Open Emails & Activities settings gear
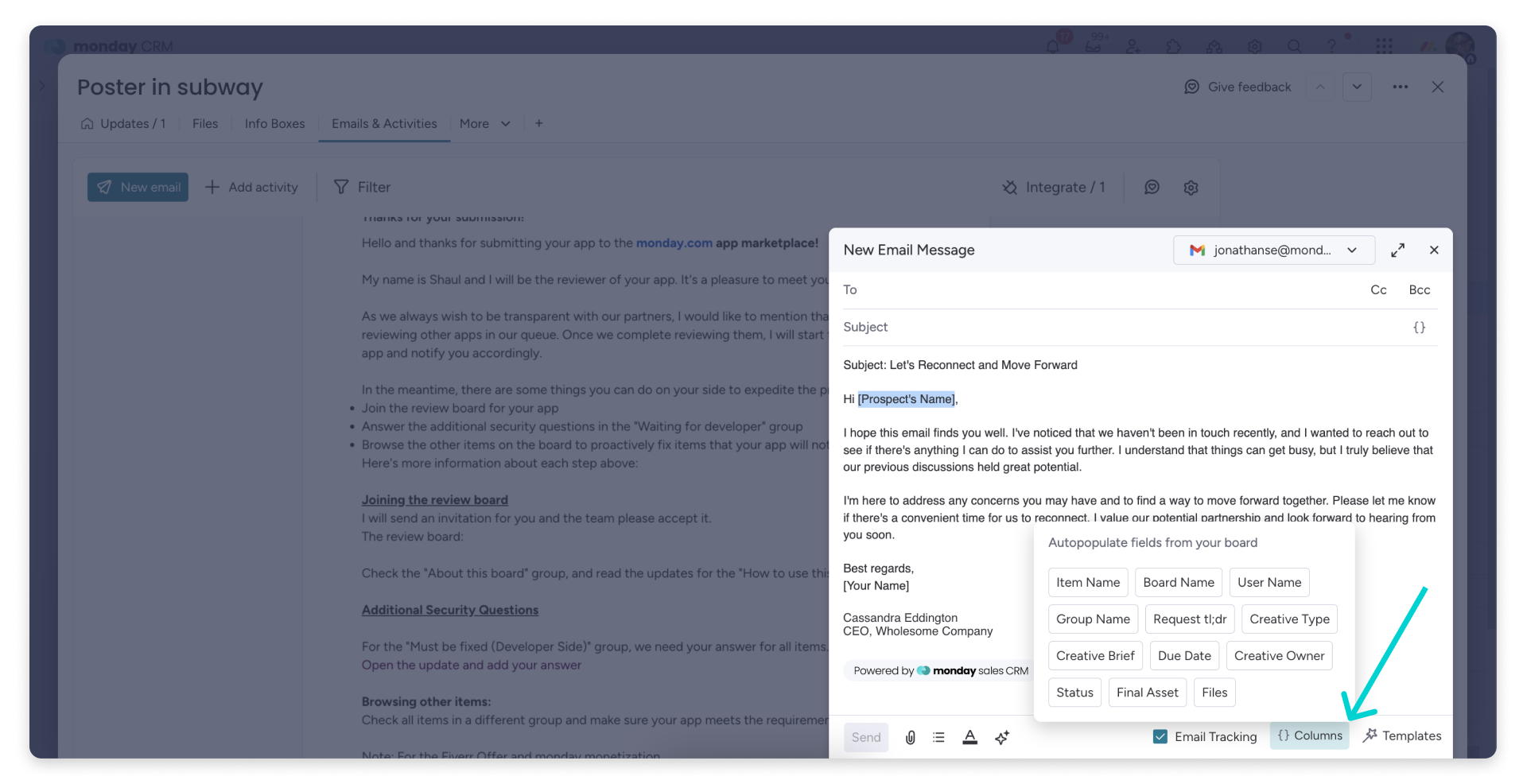This screenshot has height=784, width=1527. [1191, 187]
